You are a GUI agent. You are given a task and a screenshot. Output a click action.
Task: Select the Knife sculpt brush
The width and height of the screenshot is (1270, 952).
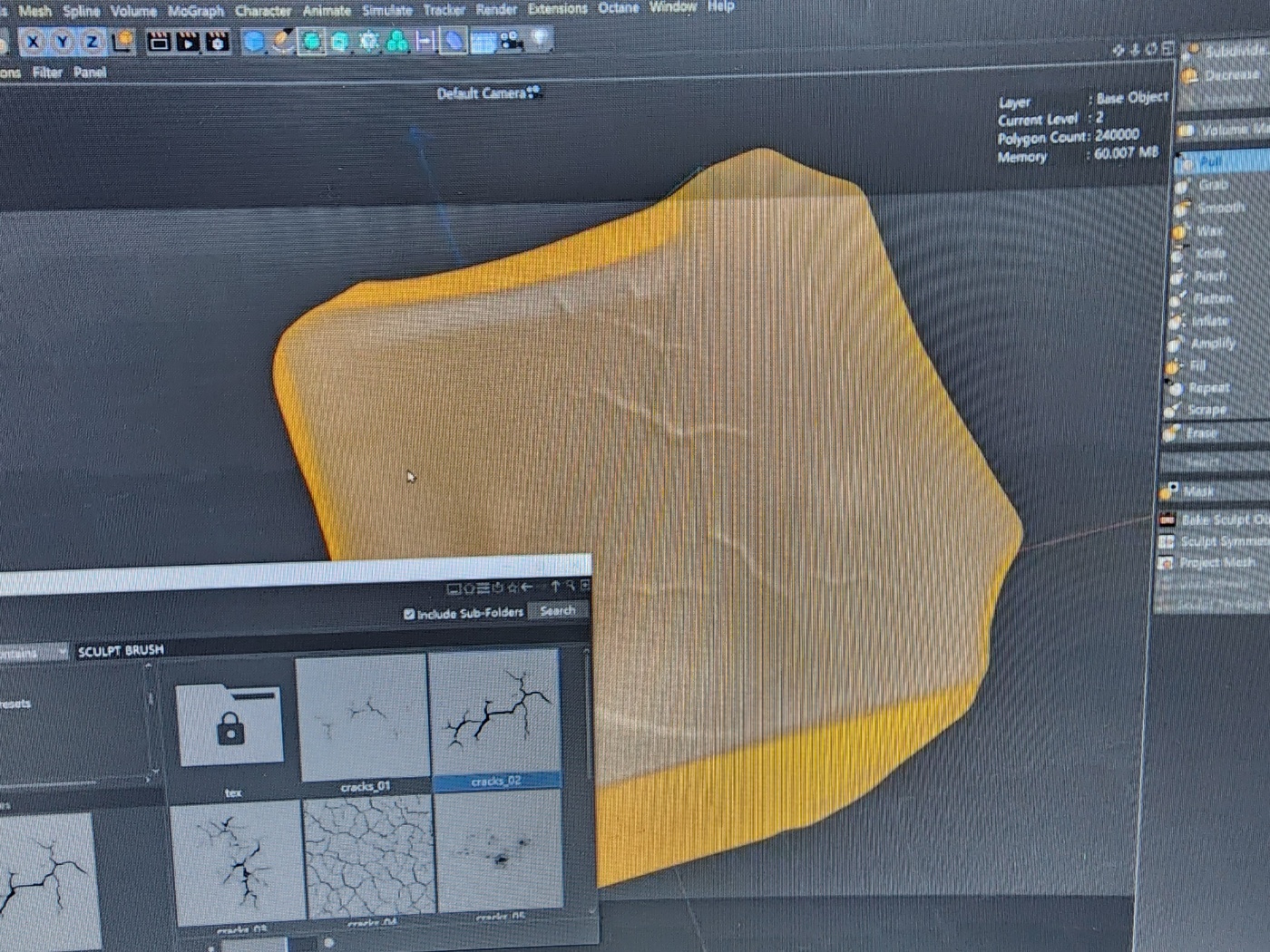click(1218, 254)
